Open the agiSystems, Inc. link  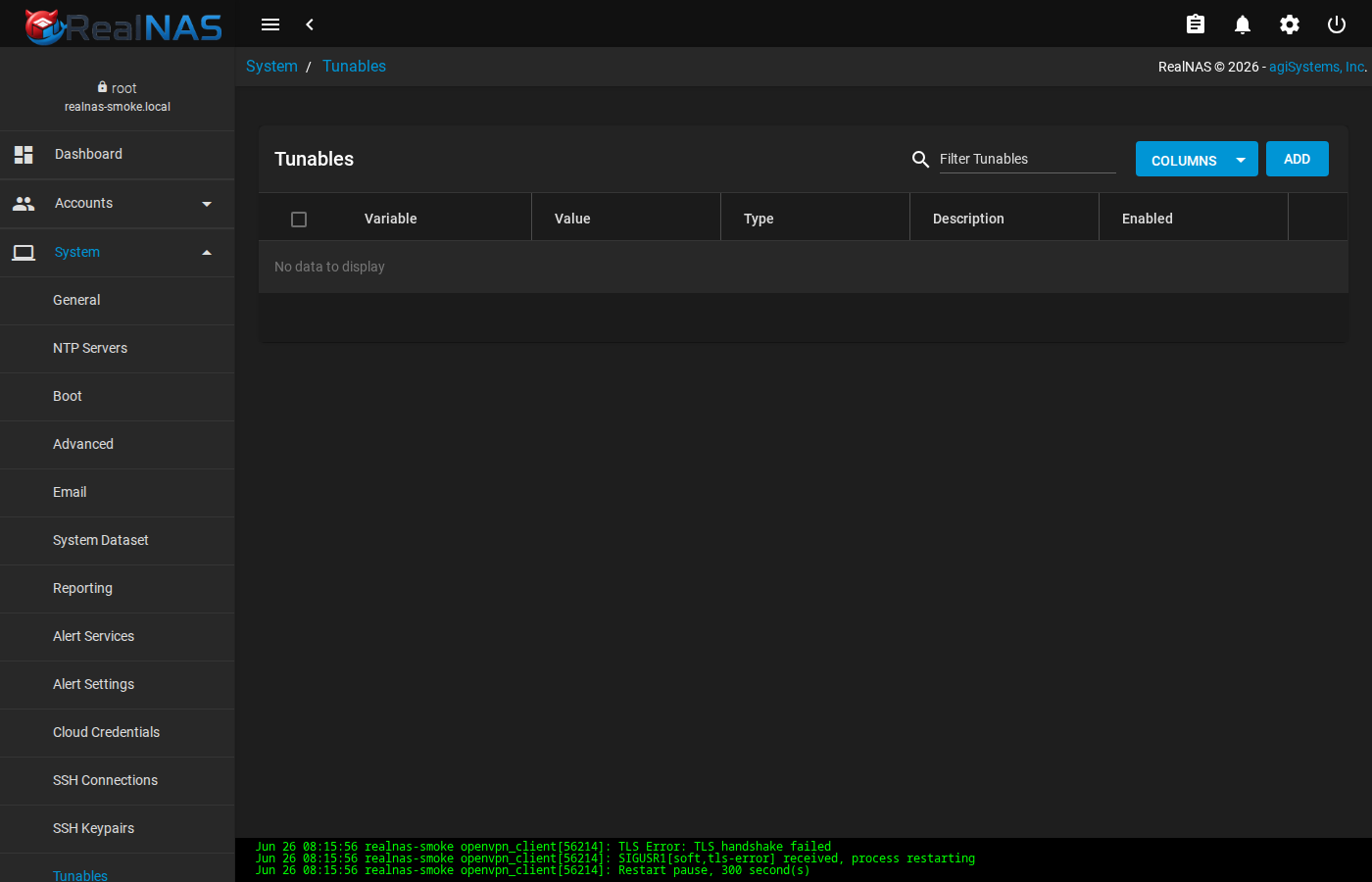pos(1317,67)
